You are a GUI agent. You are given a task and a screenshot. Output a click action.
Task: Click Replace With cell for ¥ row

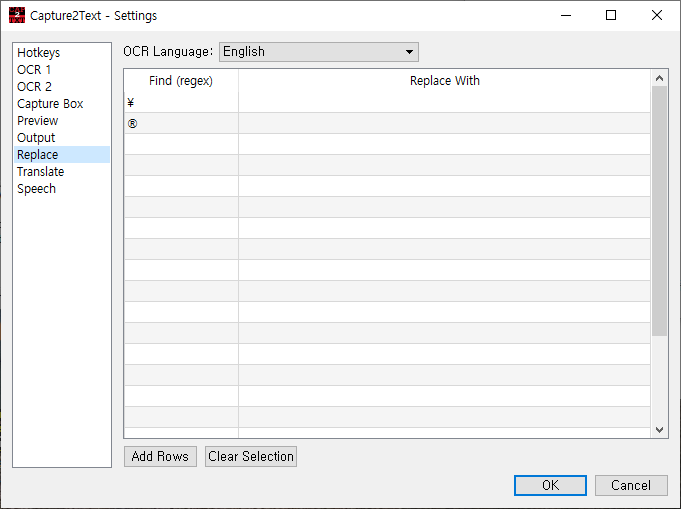point(444,102)
